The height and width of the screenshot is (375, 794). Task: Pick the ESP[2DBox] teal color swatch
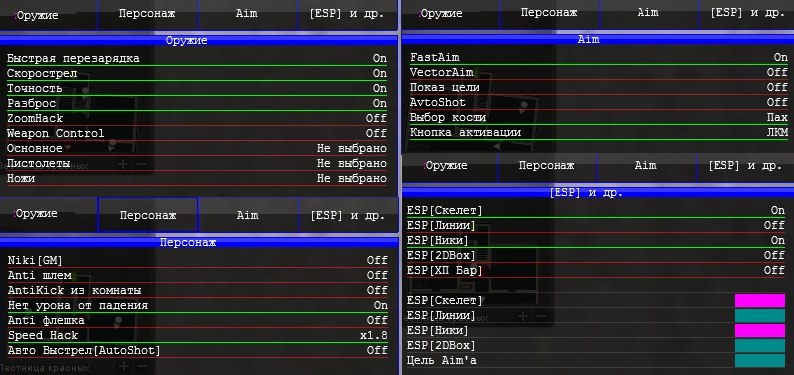tap(760, 346)
